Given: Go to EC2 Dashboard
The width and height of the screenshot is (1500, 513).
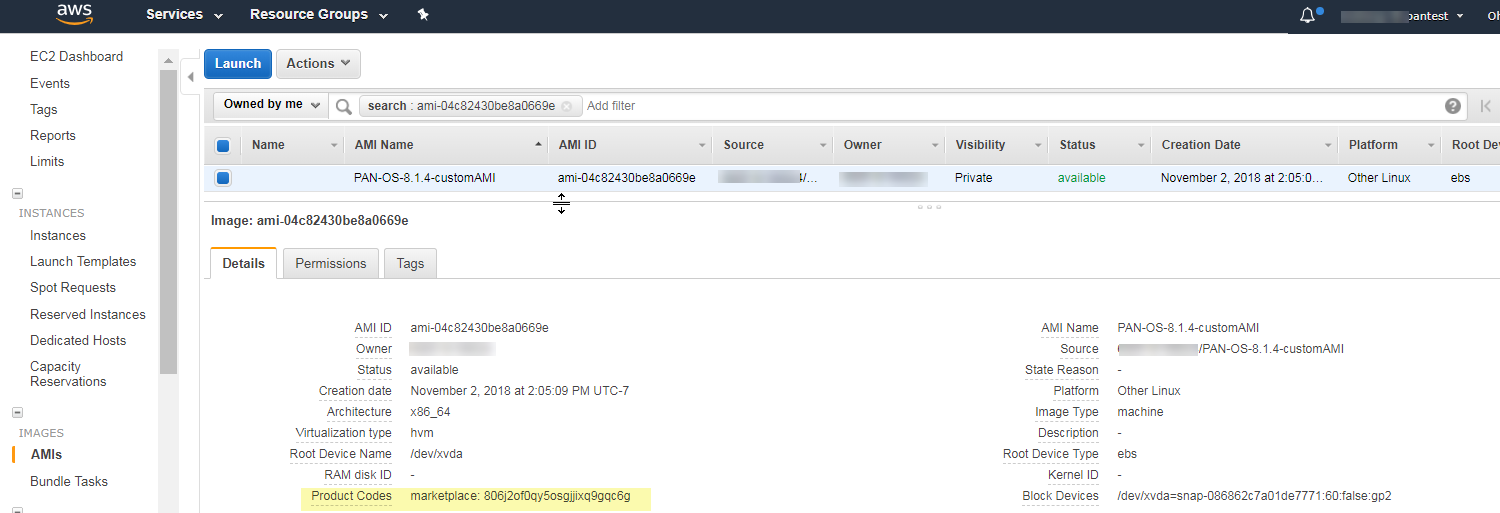Looking at the screenshot, I should pos(76,56).
